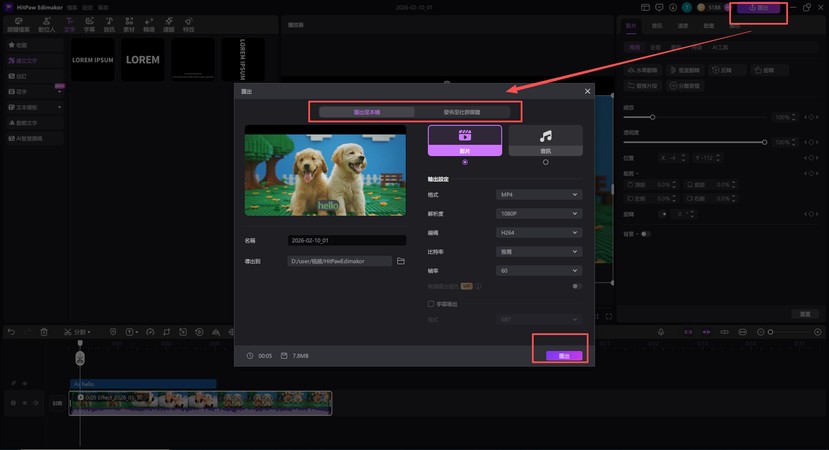Expand the 幀率 dropdown showing 60
Viewport: 829px width, 450px height.
click(x=539, y=270)
